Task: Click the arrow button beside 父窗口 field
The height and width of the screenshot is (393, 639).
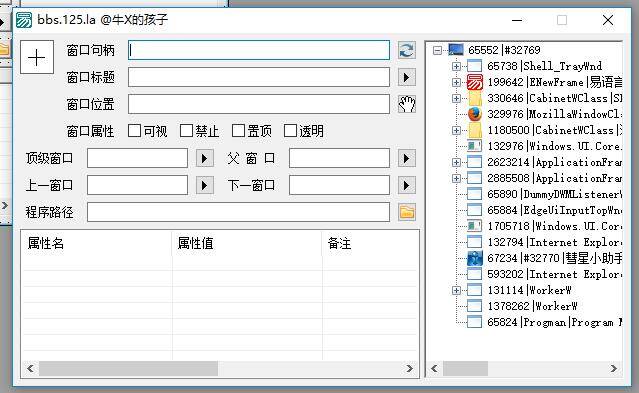Action: coord(407,158)
